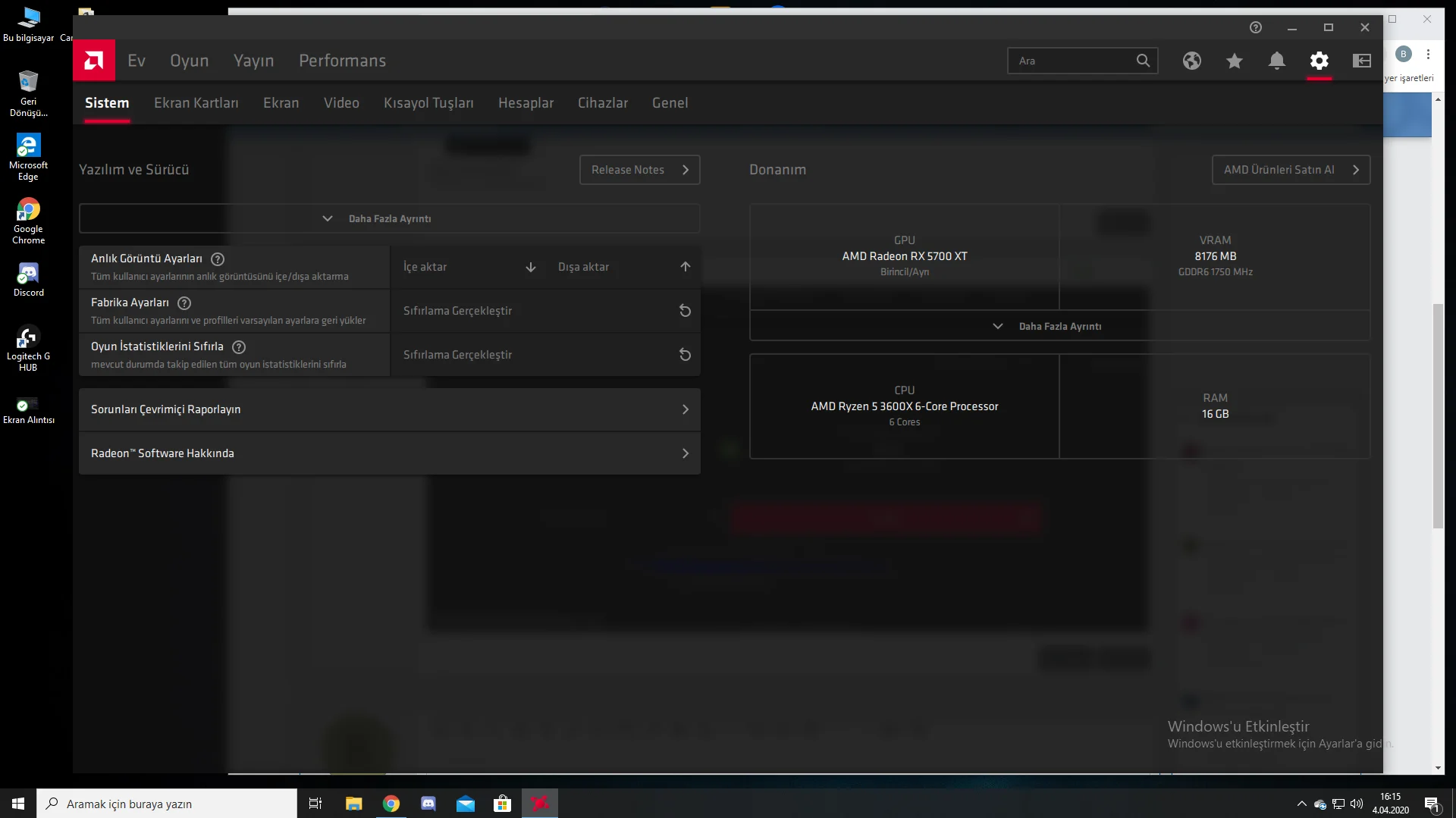Screen dimensions: 1456x818
Task: Select Discord desktop icon
Action: point(29,279)
